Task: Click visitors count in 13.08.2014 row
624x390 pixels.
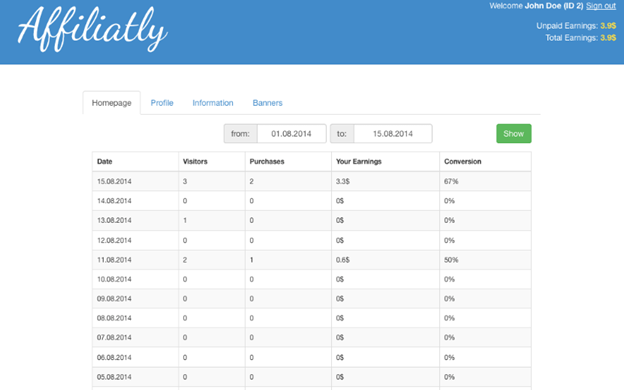Action: [x=185, y=220]
